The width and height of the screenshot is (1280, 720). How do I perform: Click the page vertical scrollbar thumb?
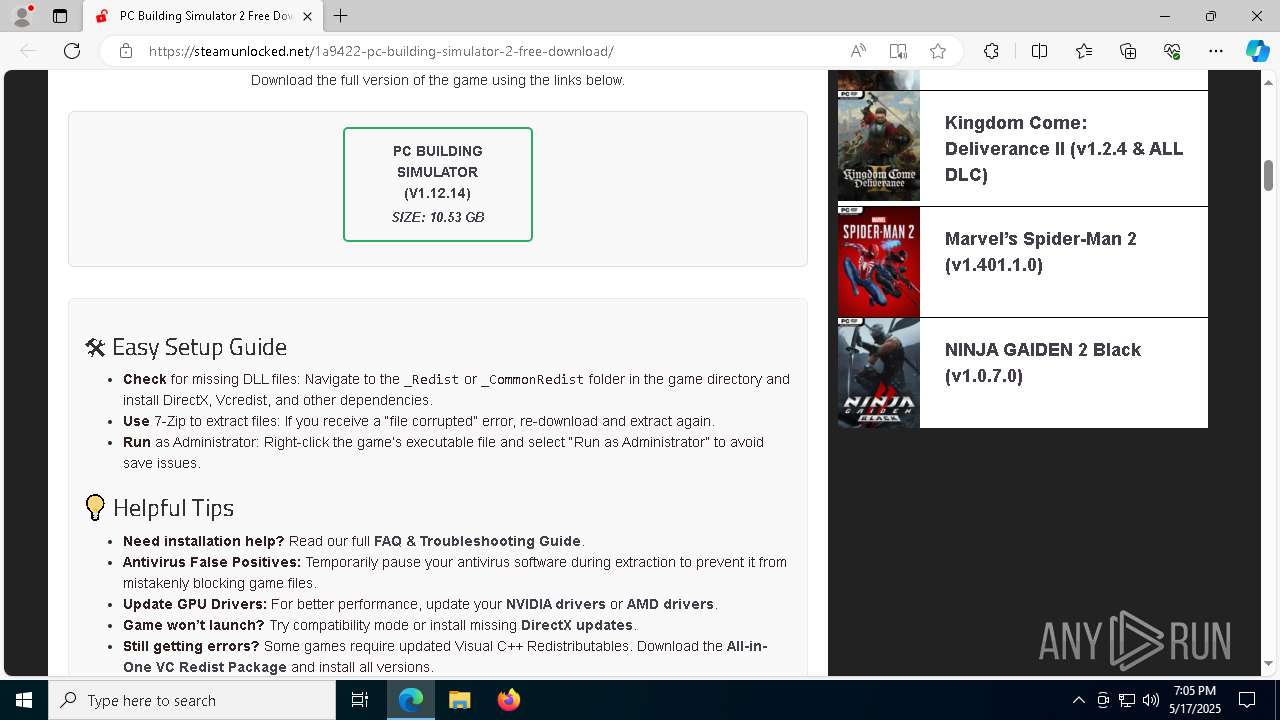coord(1268,175)
